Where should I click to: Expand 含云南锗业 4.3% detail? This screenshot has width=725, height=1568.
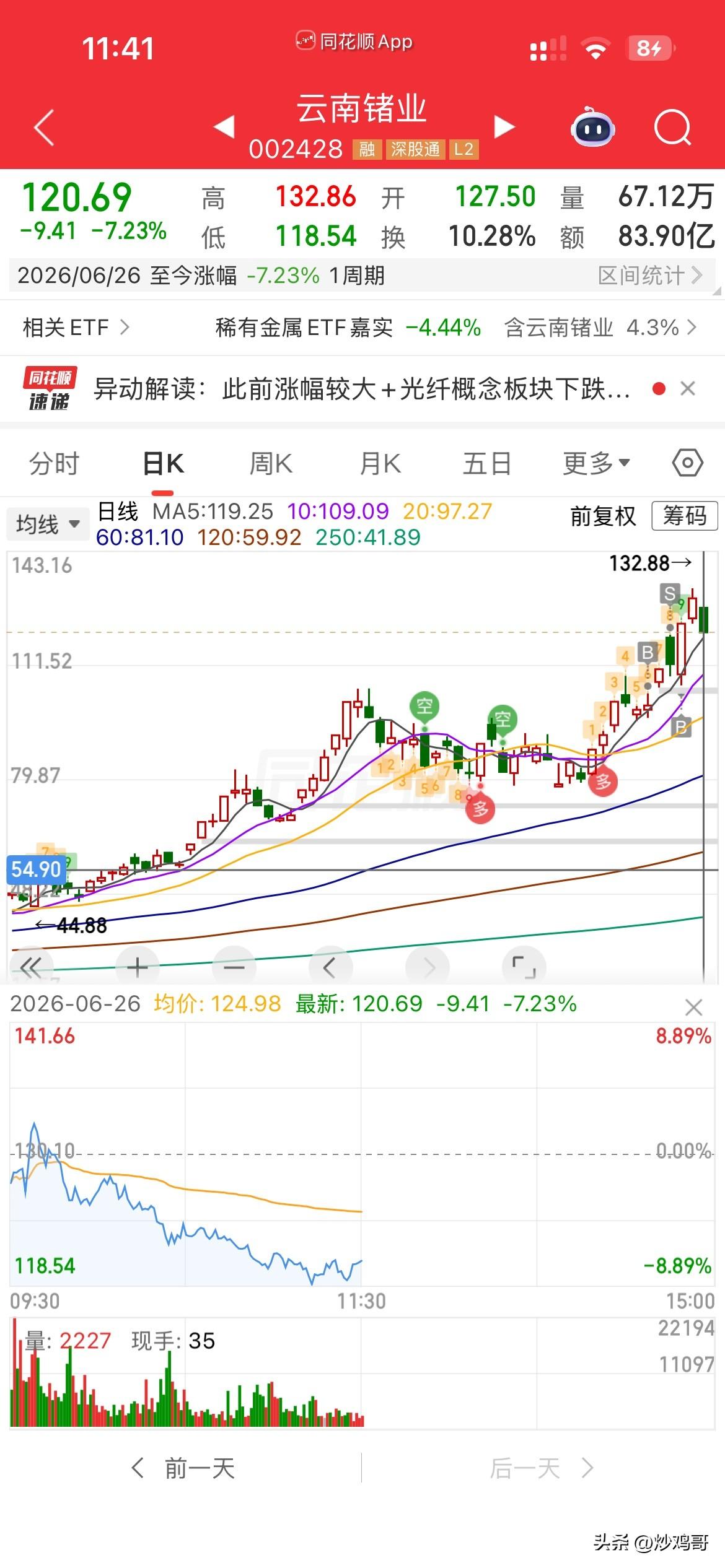coord(600,327)
